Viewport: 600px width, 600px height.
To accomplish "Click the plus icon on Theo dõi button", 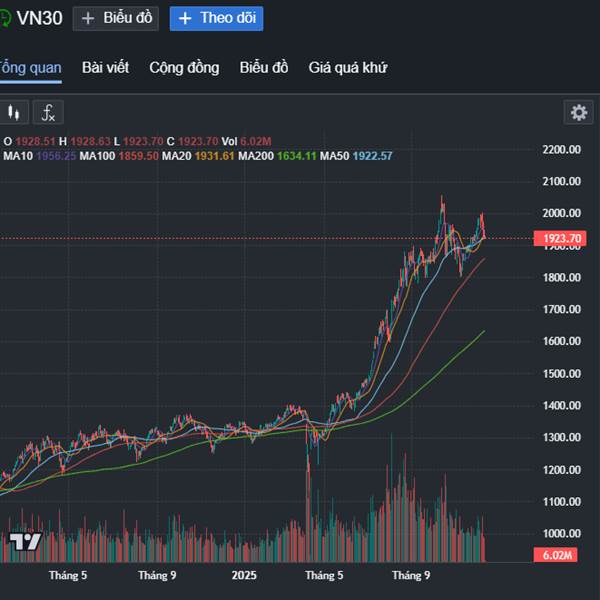I will (x=185, y=18).
